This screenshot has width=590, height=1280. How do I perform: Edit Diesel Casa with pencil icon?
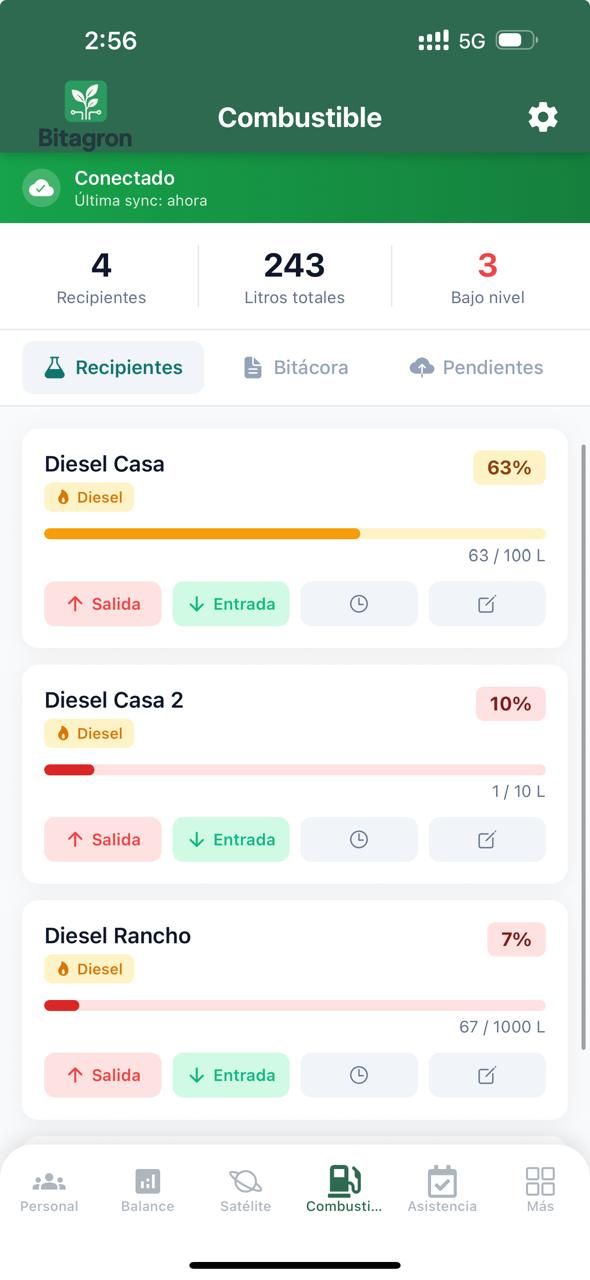(487, 604)
